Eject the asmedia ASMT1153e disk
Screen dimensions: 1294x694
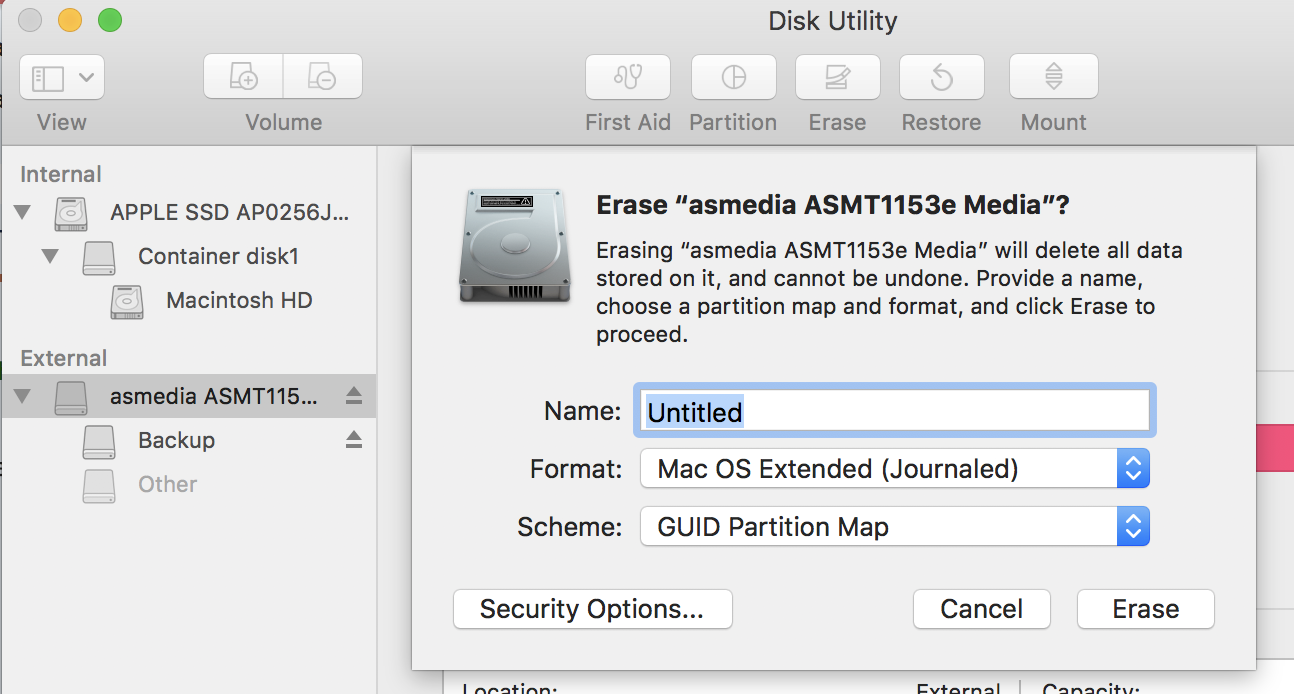coord(353,396)
